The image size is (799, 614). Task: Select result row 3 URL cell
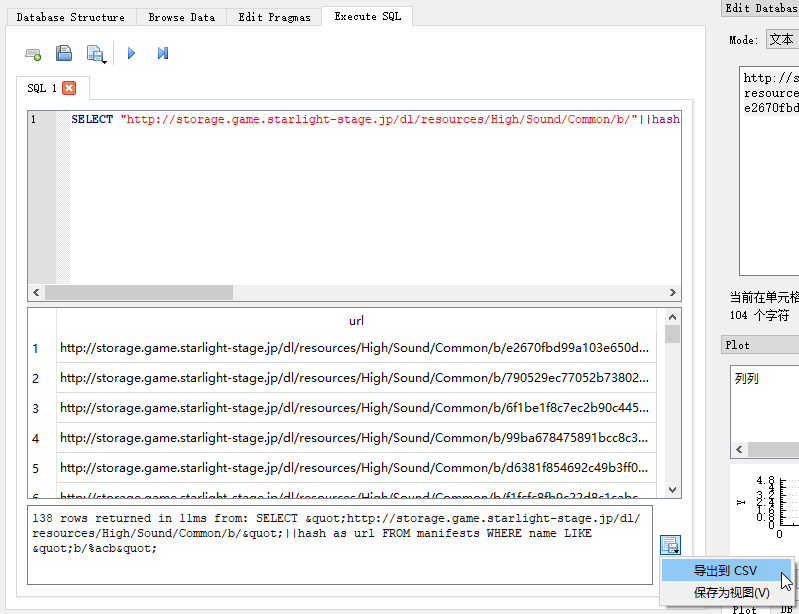(354, 408)
